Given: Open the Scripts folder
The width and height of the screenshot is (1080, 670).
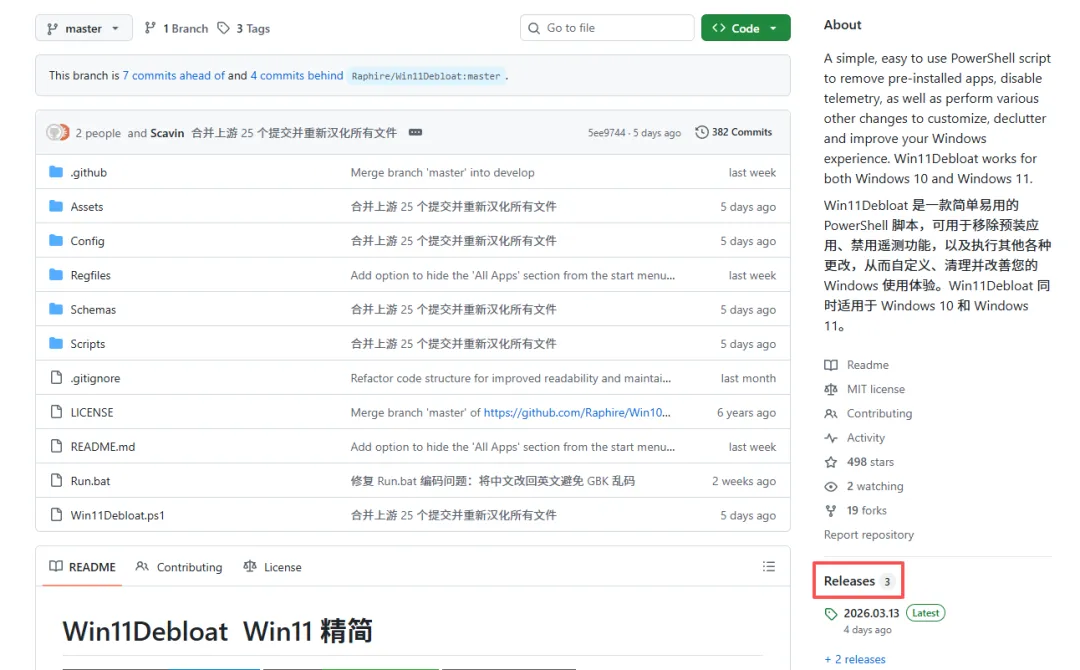Looking at the screenshot, I should tap(87, 344).
